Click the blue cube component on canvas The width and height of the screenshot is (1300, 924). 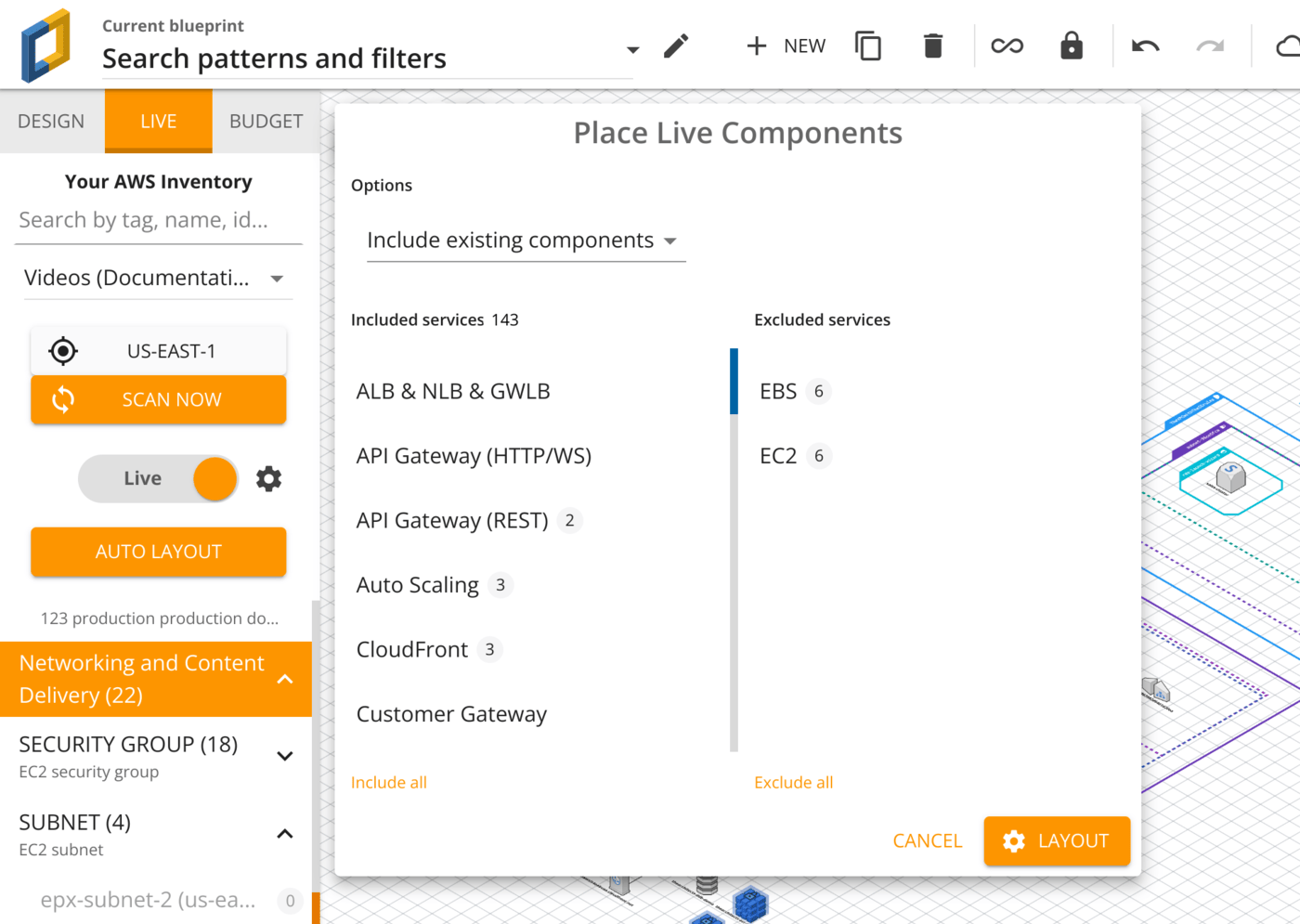[750, 904]
